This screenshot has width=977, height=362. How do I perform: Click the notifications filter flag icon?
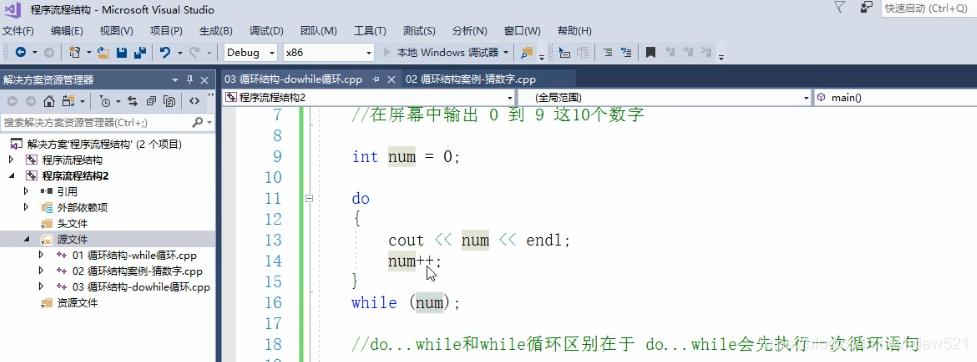pos(839,7)
